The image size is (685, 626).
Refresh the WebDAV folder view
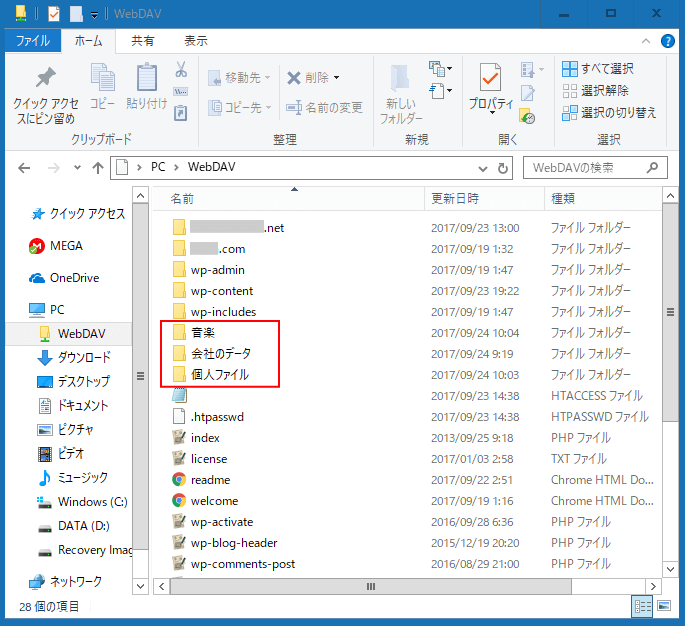click(503, 168)
